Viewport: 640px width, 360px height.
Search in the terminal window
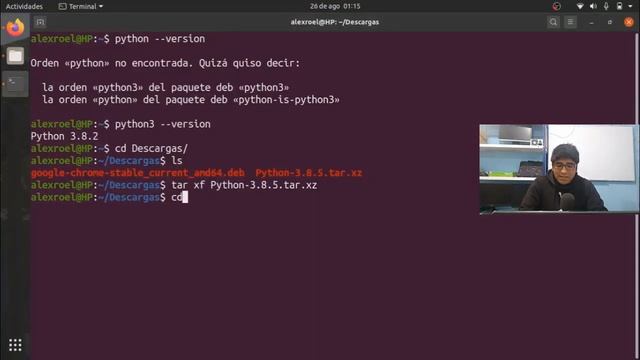pos(553,22)
